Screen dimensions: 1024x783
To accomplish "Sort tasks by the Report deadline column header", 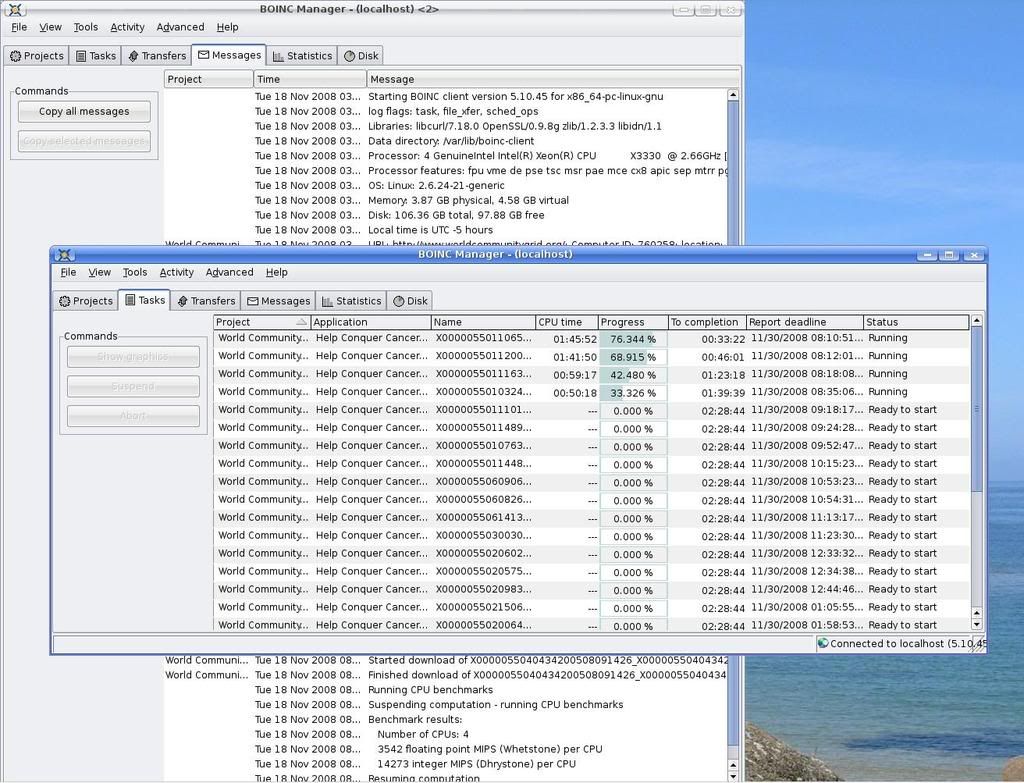I will click(x=804, y=322).
